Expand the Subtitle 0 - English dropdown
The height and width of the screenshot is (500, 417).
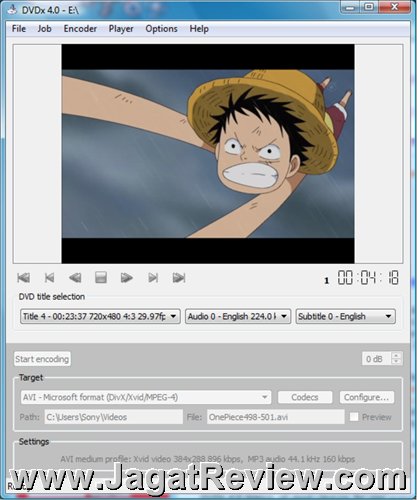(x=346, y=316)
